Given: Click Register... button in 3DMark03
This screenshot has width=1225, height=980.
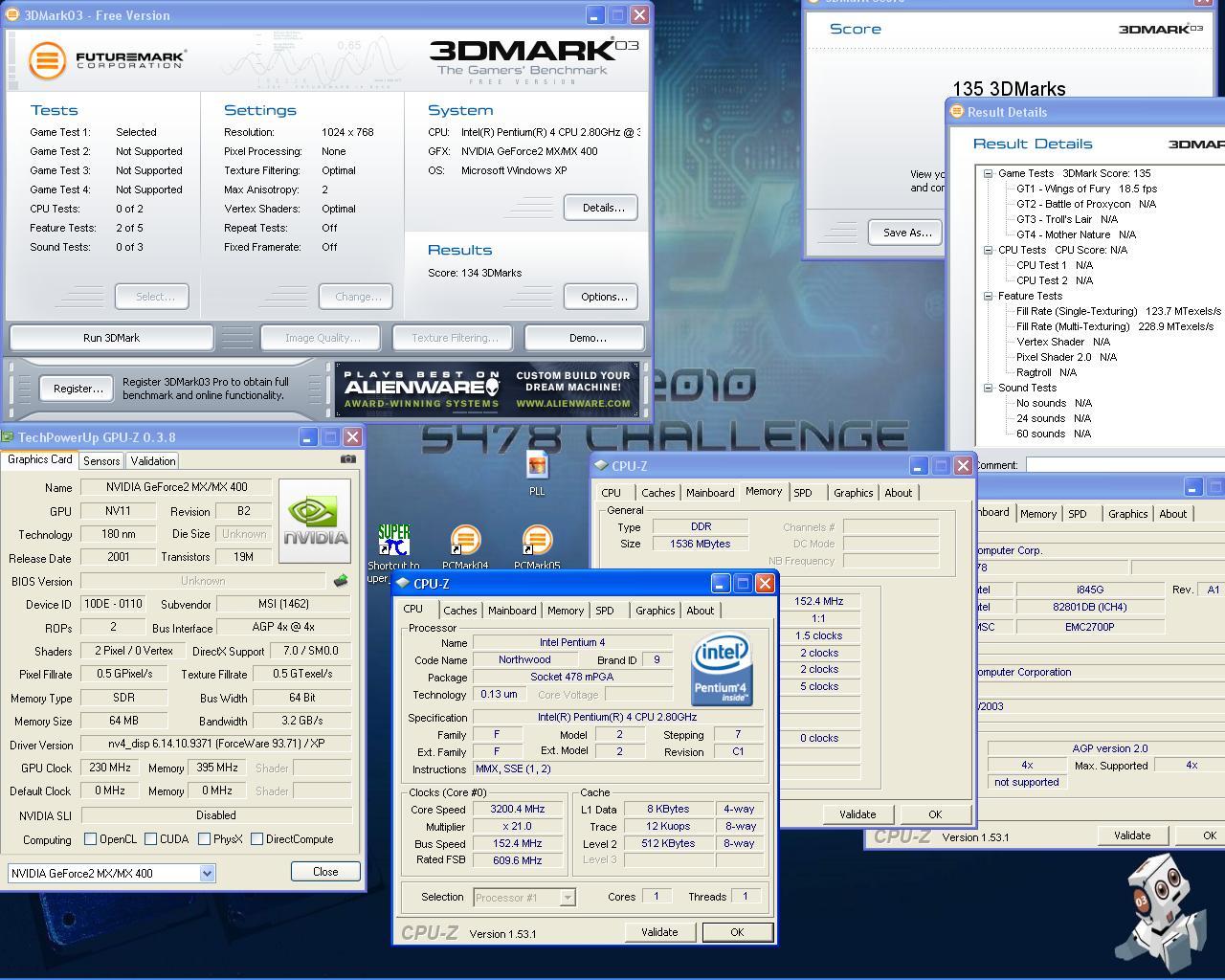Looking at the screenshot, I should coord(78,388).
